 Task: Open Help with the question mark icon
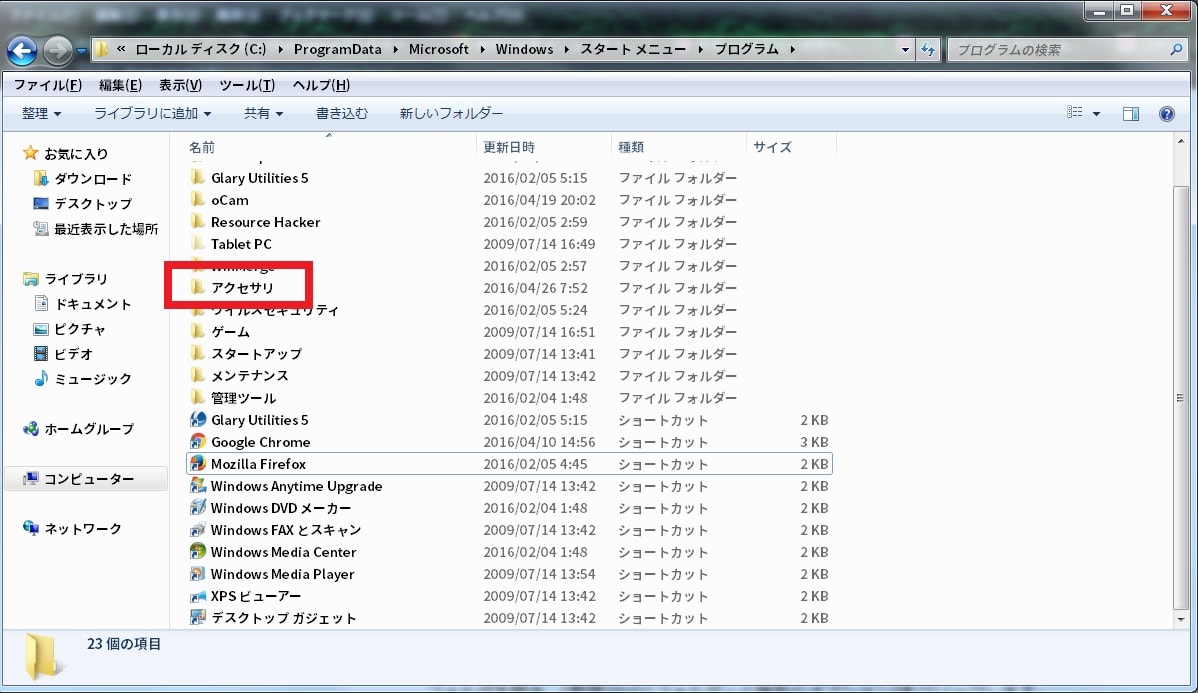(1167, 114)
